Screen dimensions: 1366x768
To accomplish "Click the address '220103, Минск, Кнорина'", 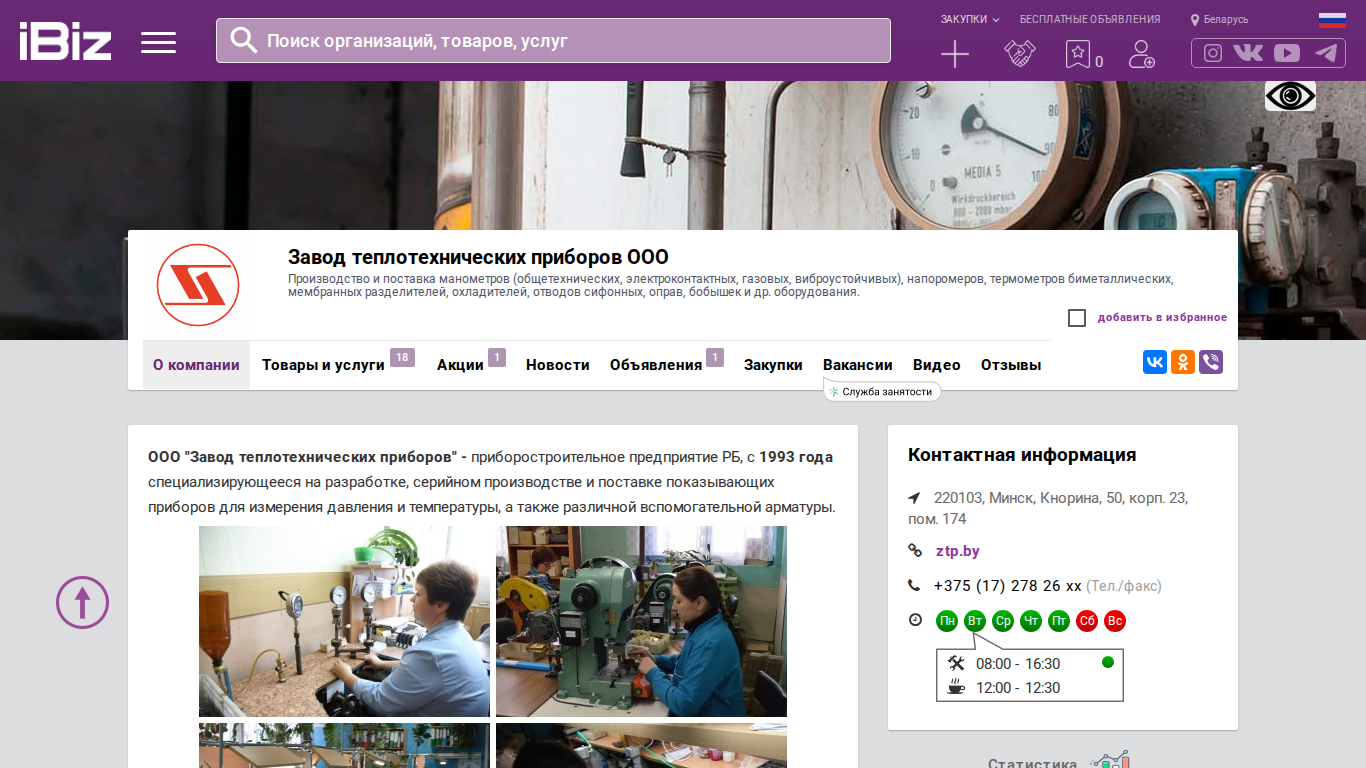I will [x=1048, y=508].
